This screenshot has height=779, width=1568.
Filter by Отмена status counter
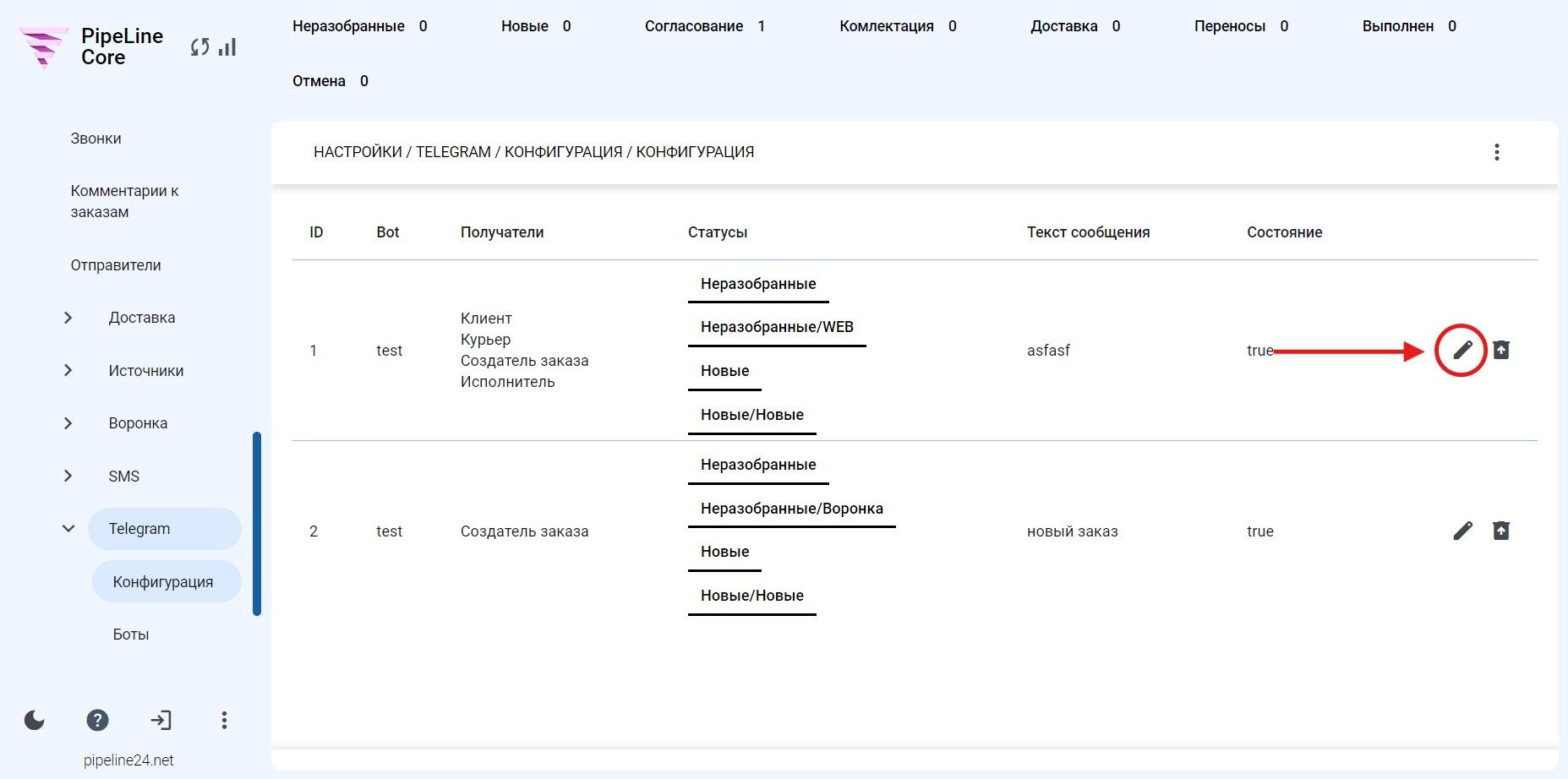tap(331, 81)
